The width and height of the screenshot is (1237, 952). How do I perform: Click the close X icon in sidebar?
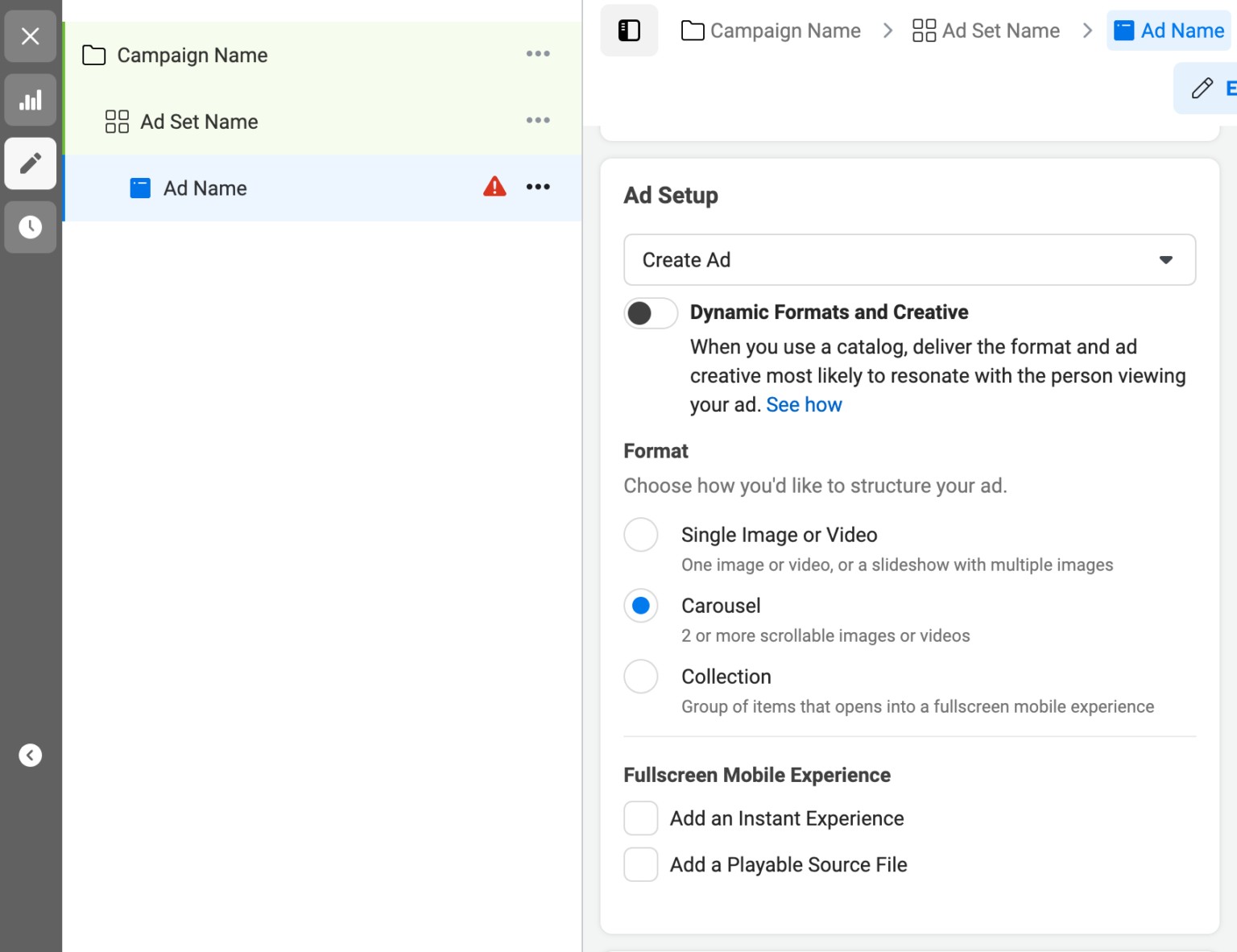(30, 36)
